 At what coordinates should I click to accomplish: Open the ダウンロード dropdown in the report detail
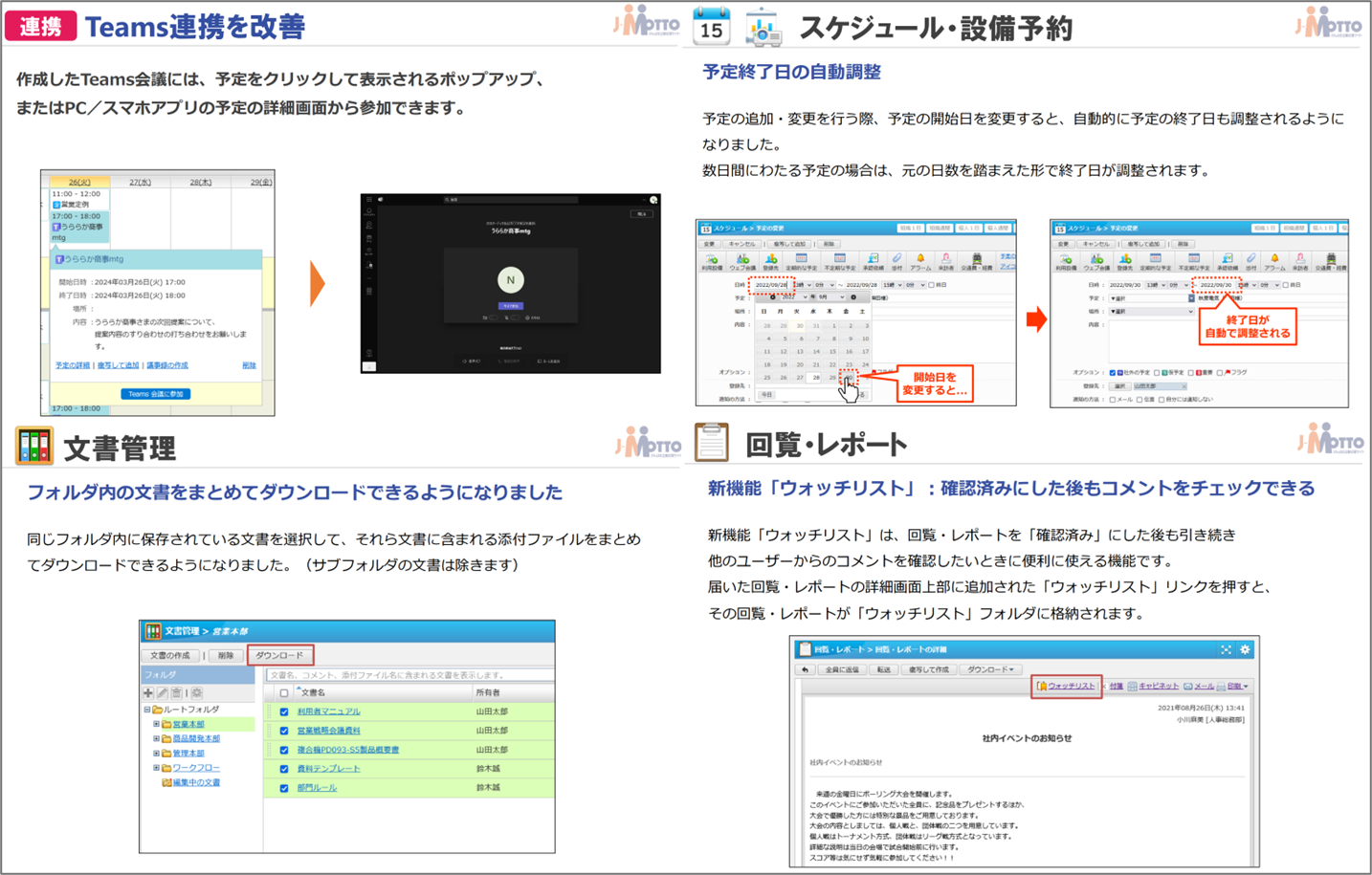[990, 669]
